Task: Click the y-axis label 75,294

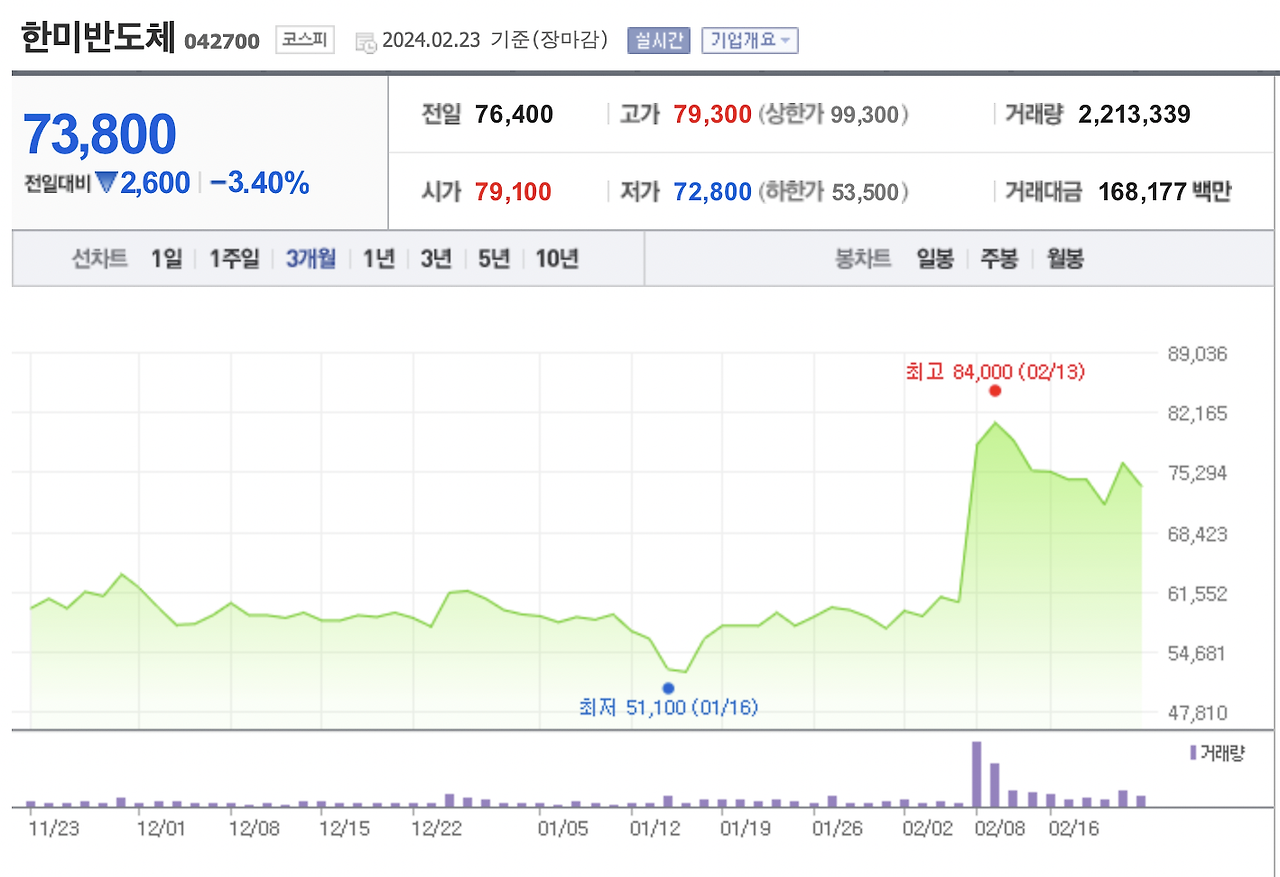Action: pyautogui.click(x=1197, y=473)
